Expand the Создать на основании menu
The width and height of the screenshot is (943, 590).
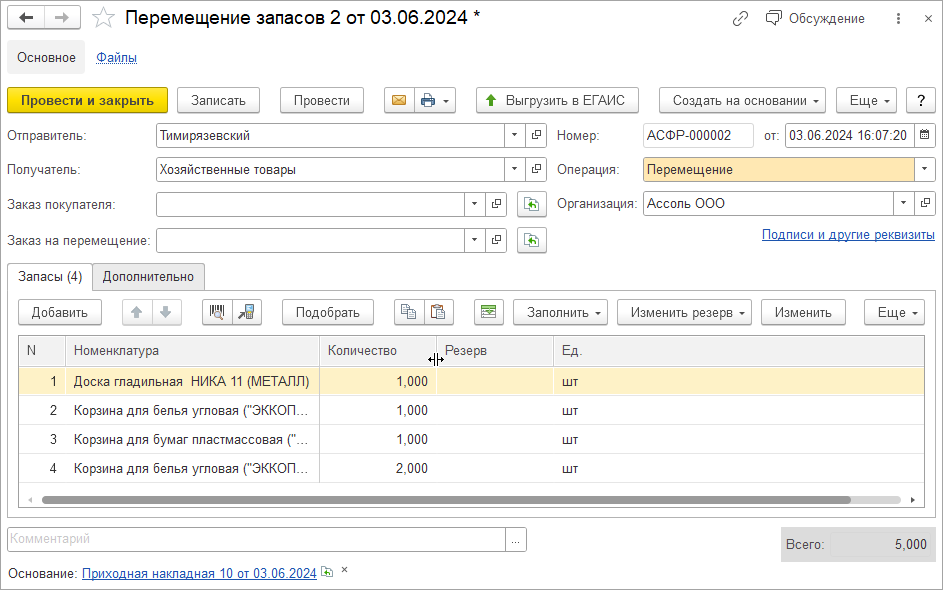tap(742, 100)
